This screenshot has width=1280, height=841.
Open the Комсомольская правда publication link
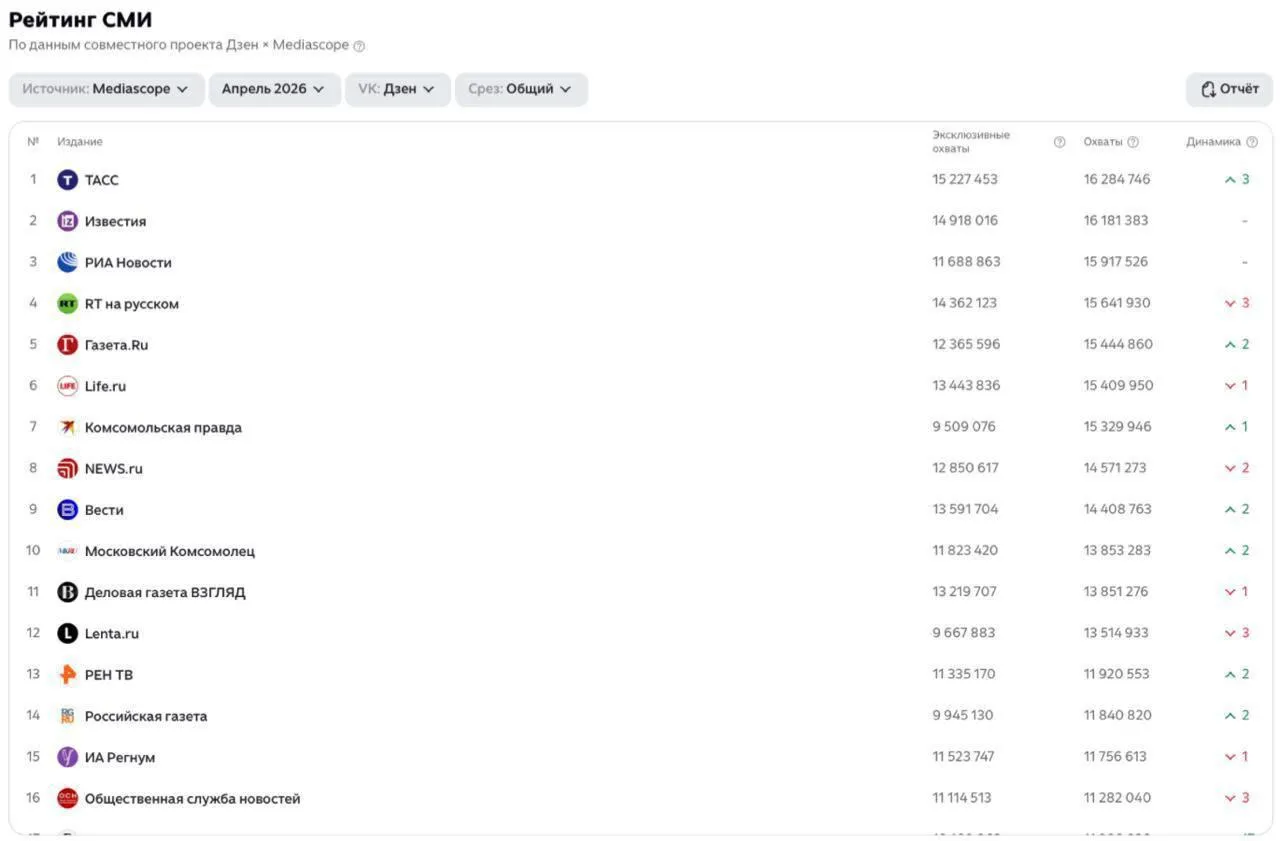pyautogui.click(x=163, y=428)
